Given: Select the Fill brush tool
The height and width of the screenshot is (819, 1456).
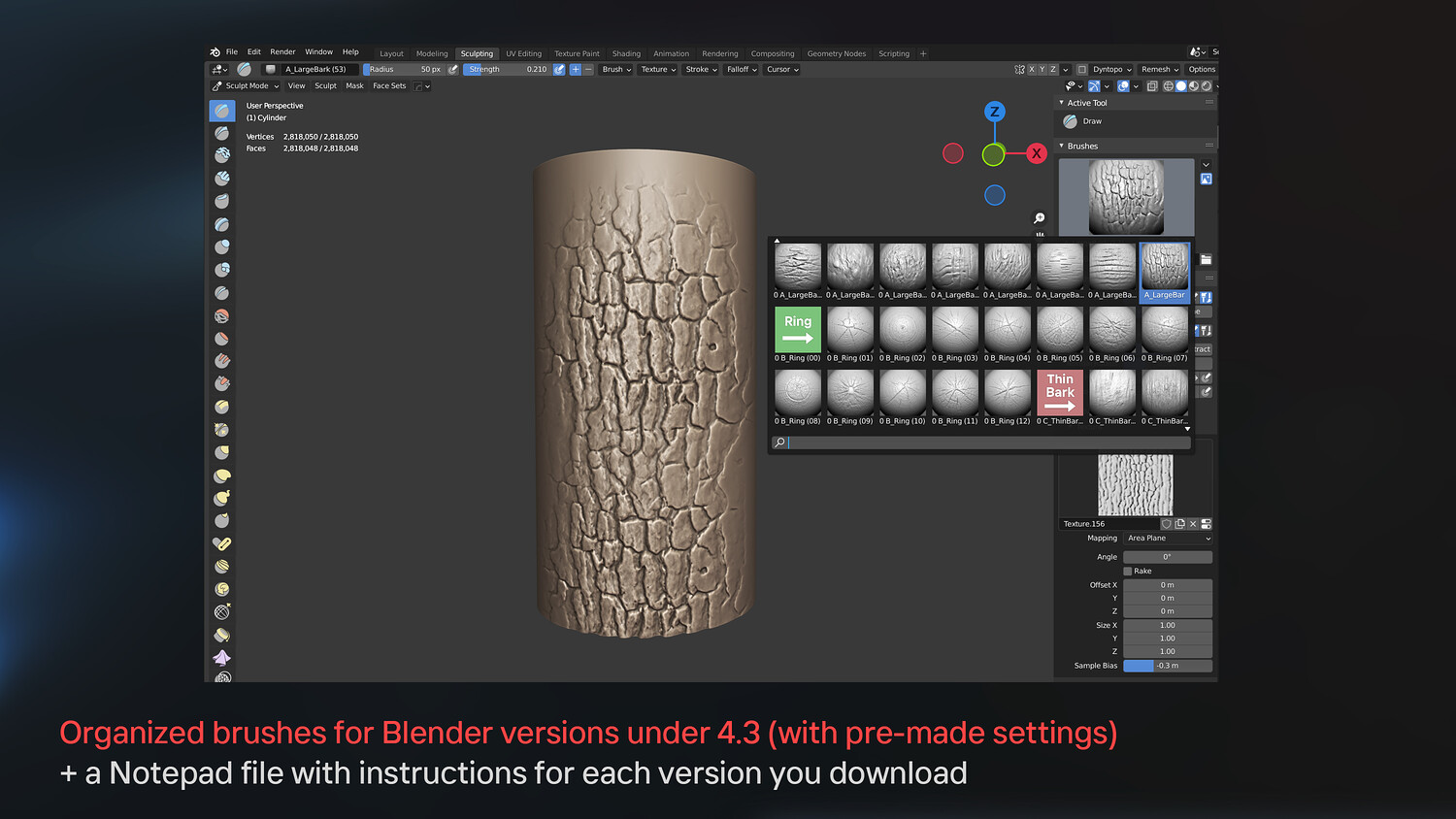Looking at the screenshot, I should (222, 361).
